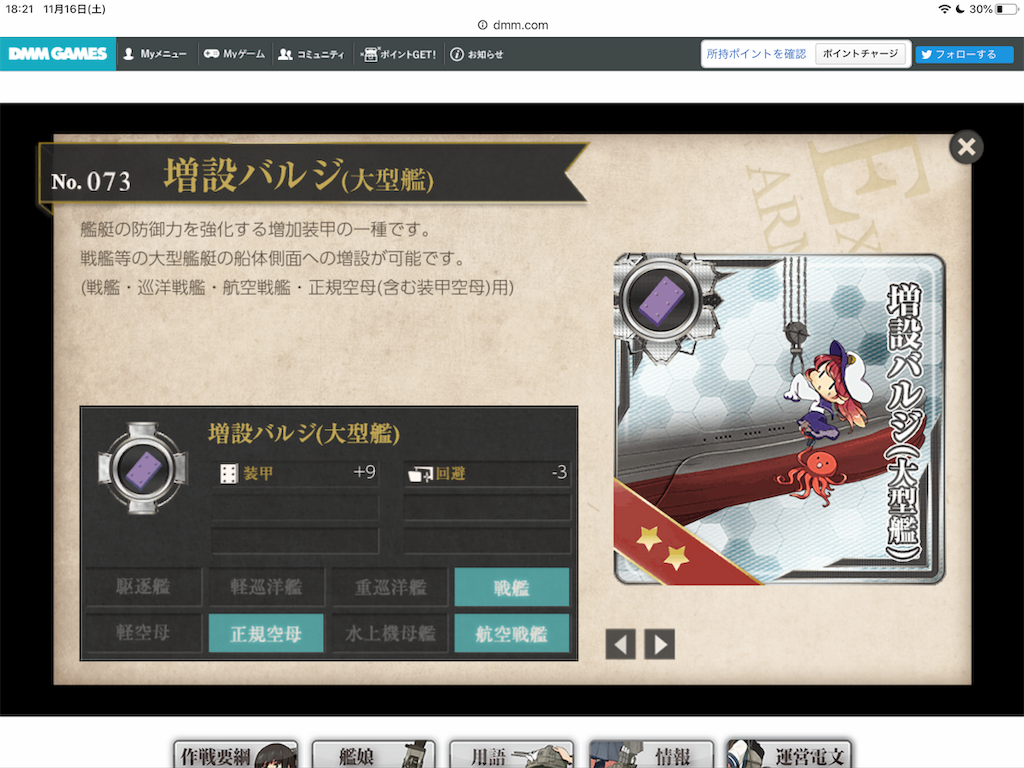The width and height of the screenshot is (1024, 768).
Task: Open the Myゲーム menu
Action: 234,54
